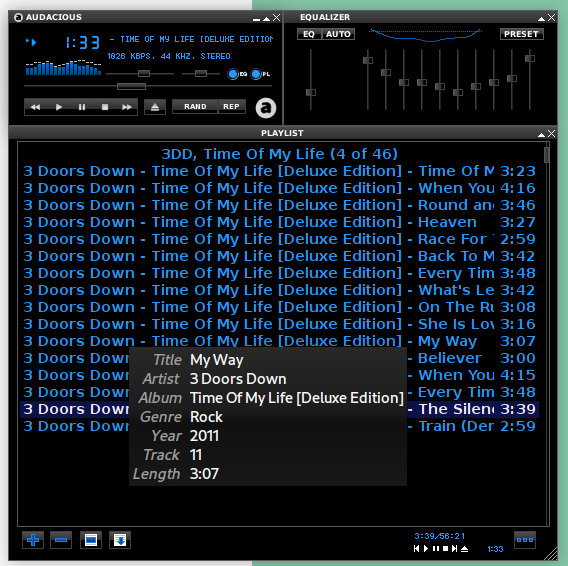Click the song position seek bar handle
Viewport: 568px width, 566px height.
point(131,86)
